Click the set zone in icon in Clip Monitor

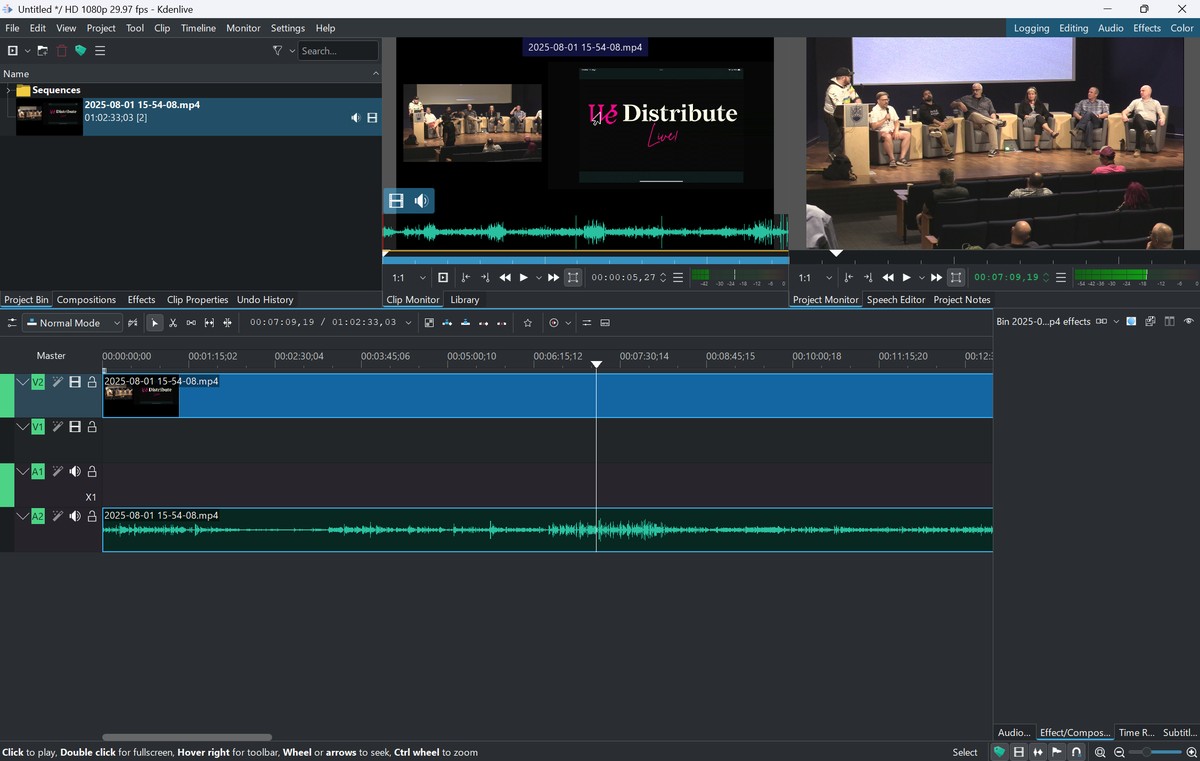click(465, 278)
